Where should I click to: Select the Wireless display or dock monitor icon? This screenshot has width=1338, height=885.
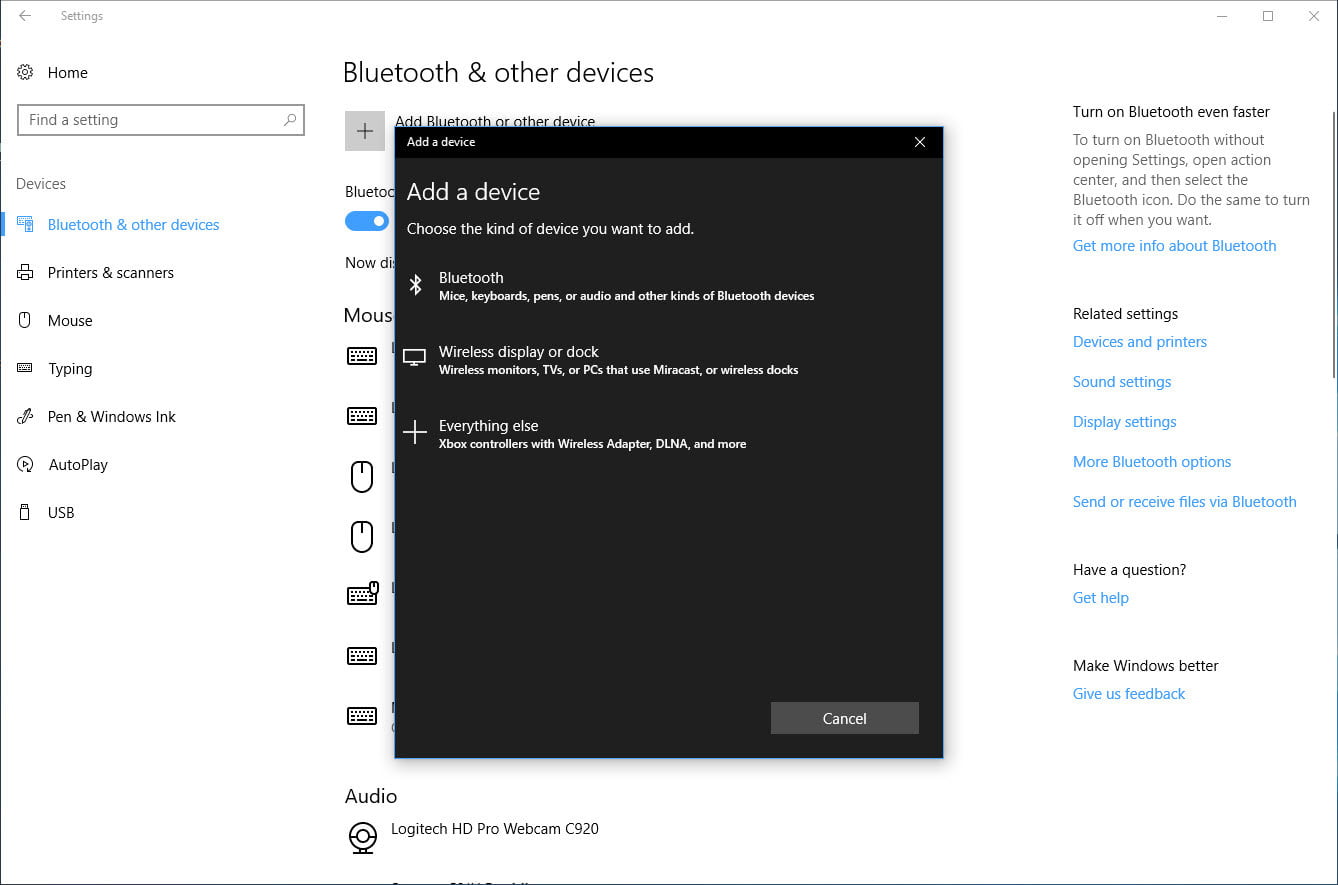click(x=415, y=357)
